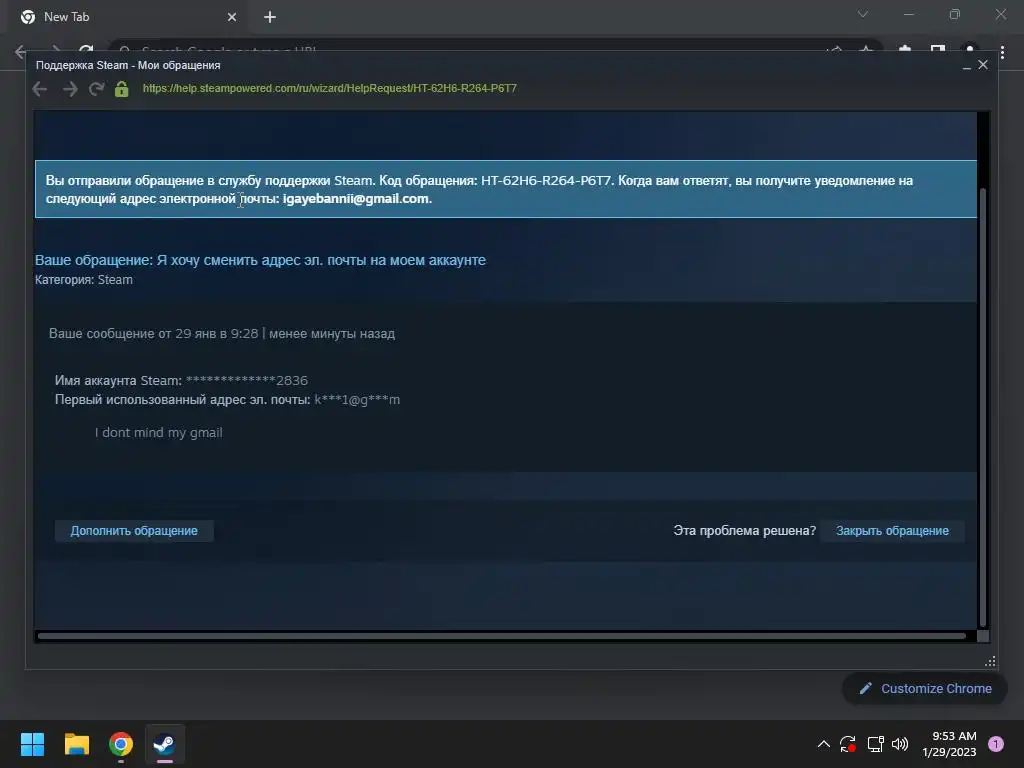Open the Chrome three-dot menu
Viewport: 1024px width, 768px height.
1002,52
